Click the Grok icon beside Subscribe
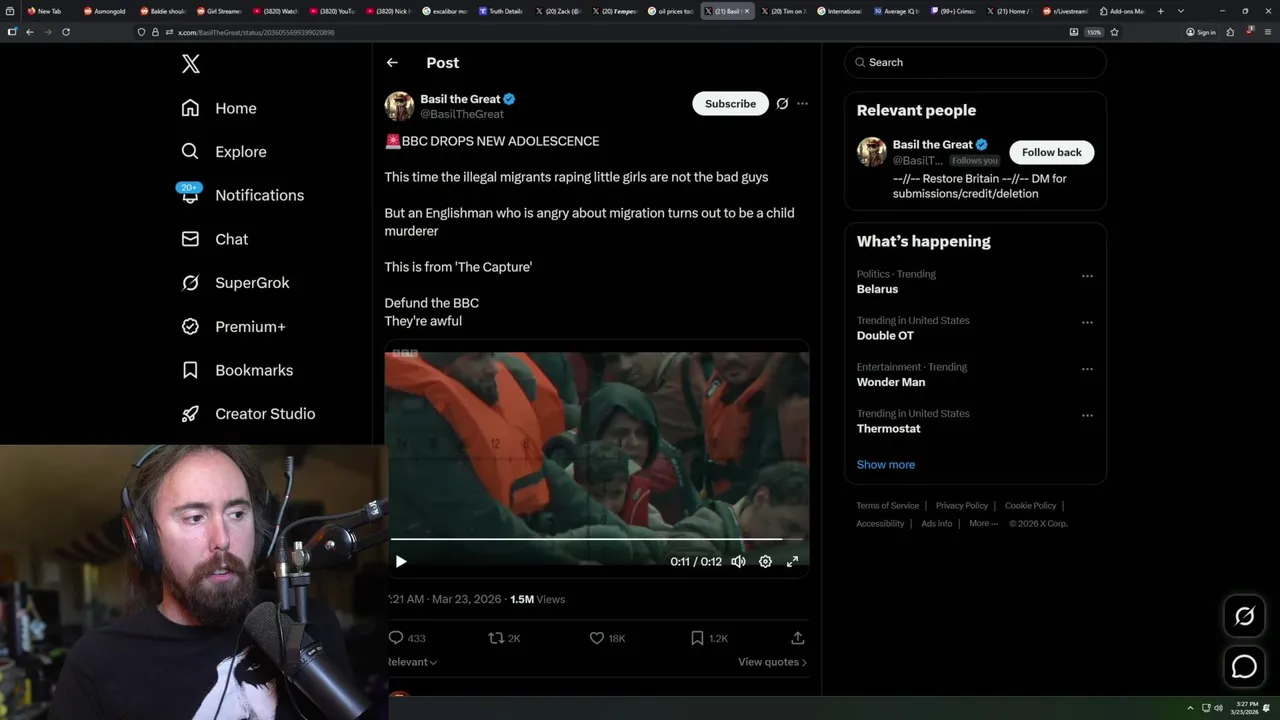This screenshot has height=720, width=1280. [x=782, y=104]
